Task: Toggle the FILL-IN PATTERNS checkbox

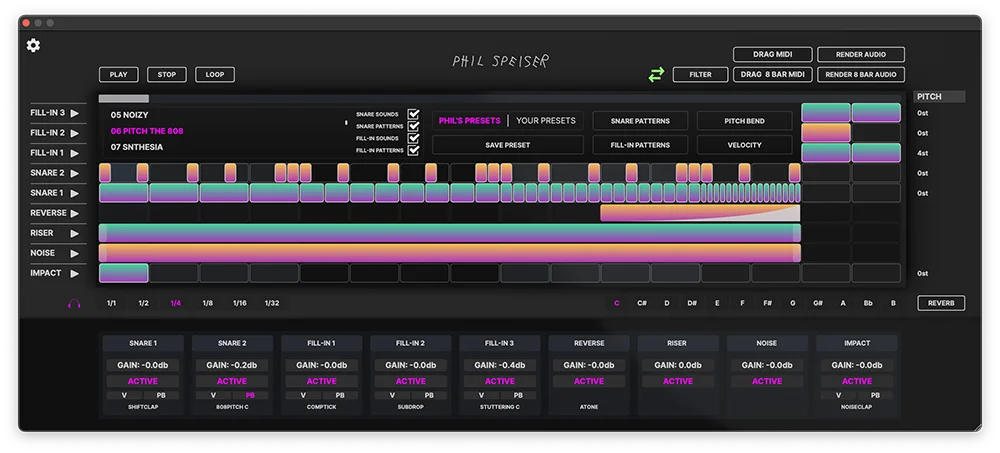Action: coord(414,150)
